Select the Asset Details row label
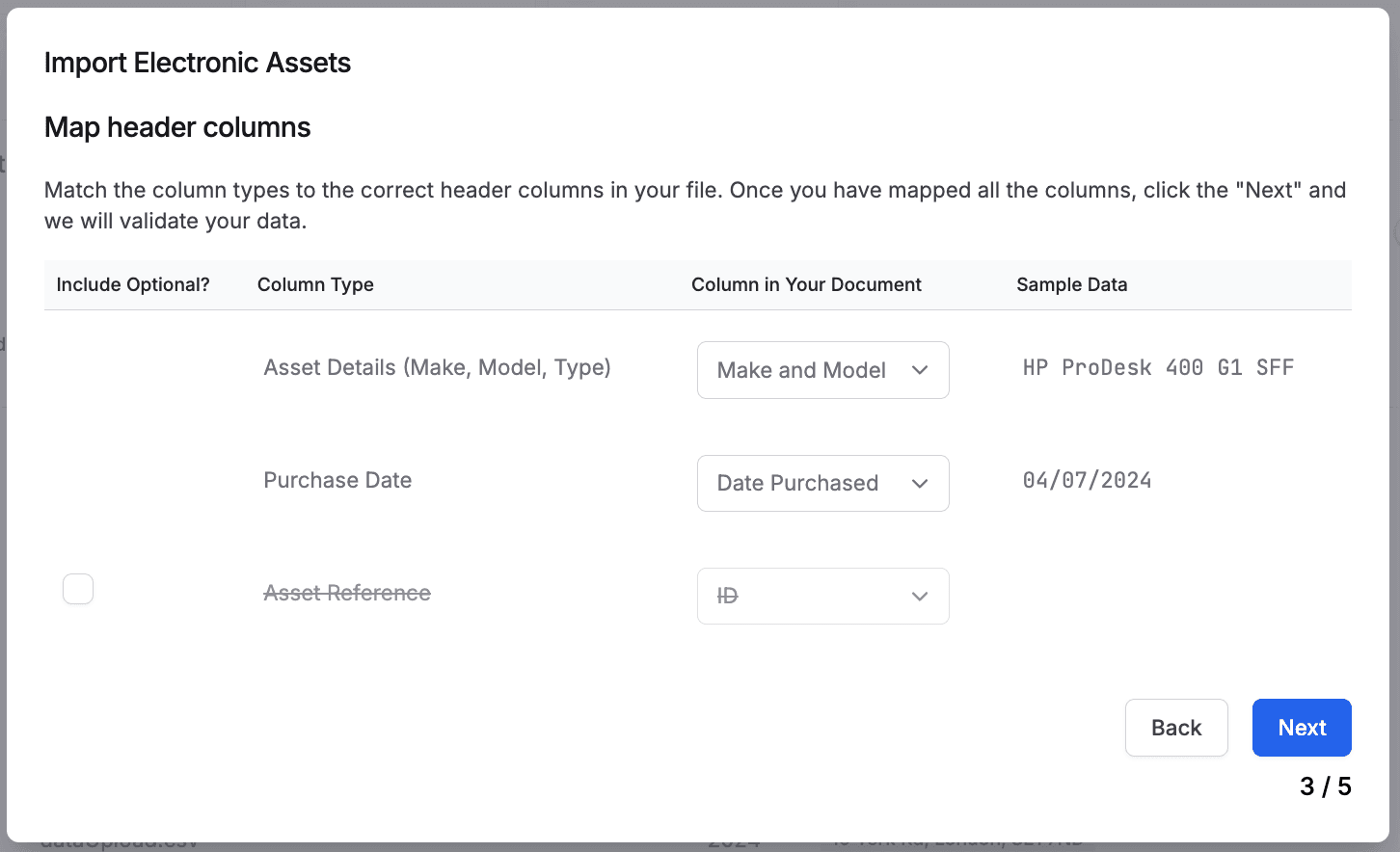This screenshot has width=1400, height=852. (x=437, y=367)
